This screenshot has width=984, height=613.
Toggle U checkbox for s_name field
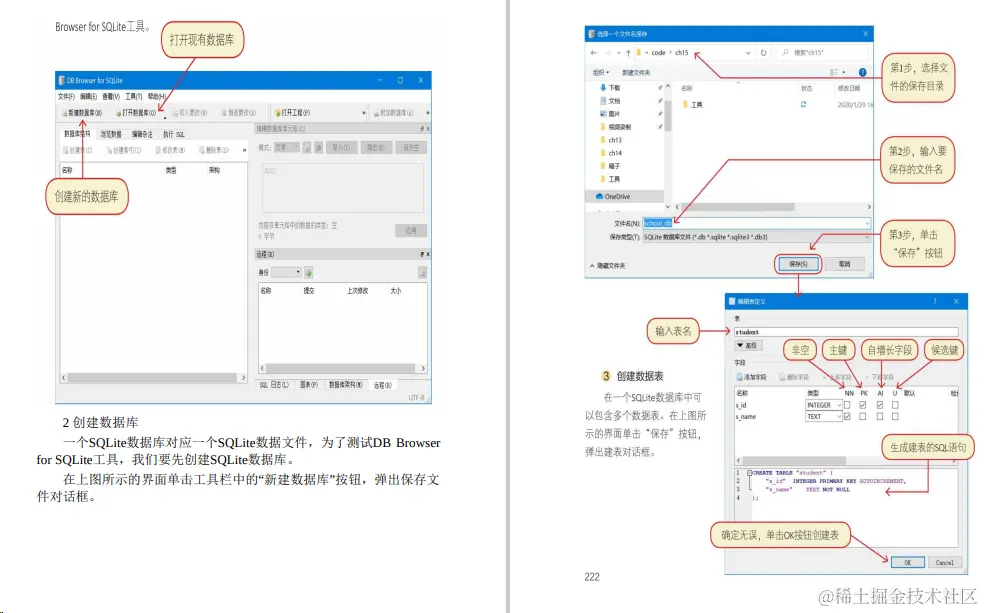pos(895,417)
